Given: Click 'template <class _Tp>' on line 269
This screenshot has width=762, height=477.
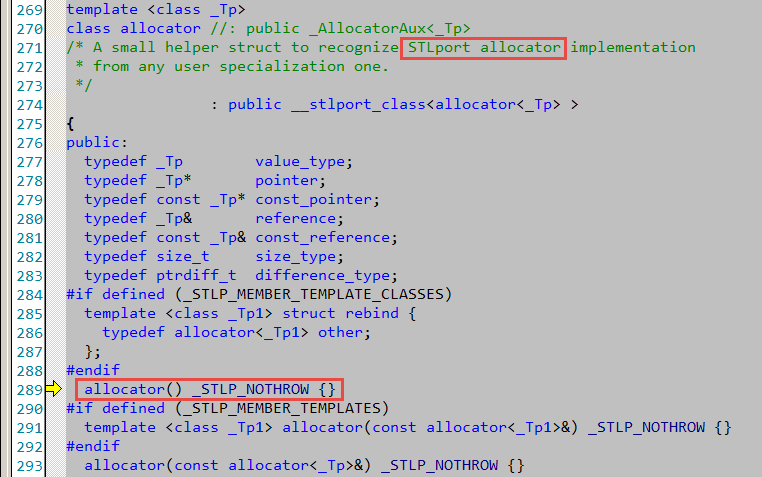Looking at the screenshot, I should click(x=156, y=10).
